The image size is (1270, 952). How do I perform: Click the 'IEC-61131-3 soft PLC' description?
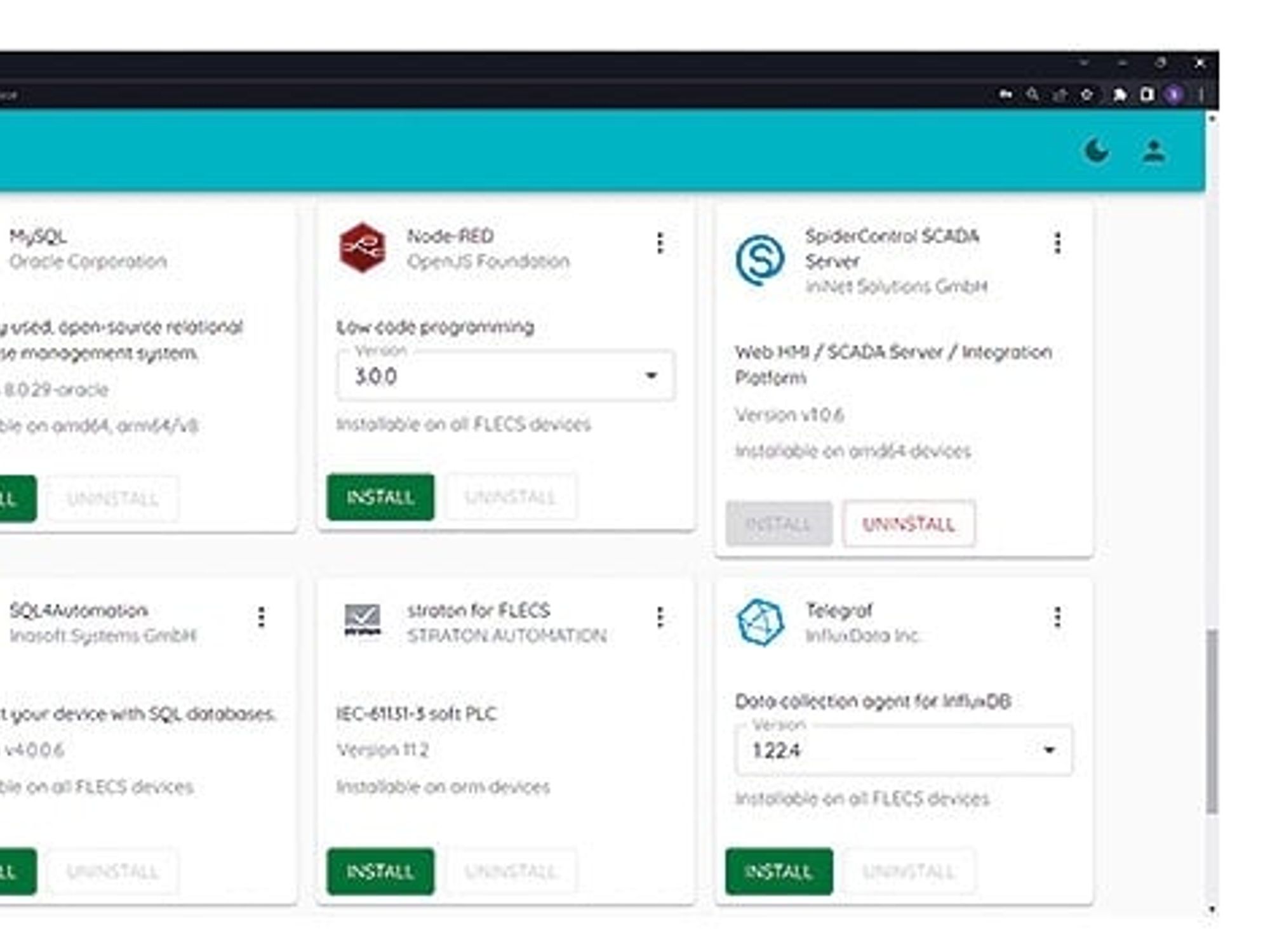(x=416, y=714)
